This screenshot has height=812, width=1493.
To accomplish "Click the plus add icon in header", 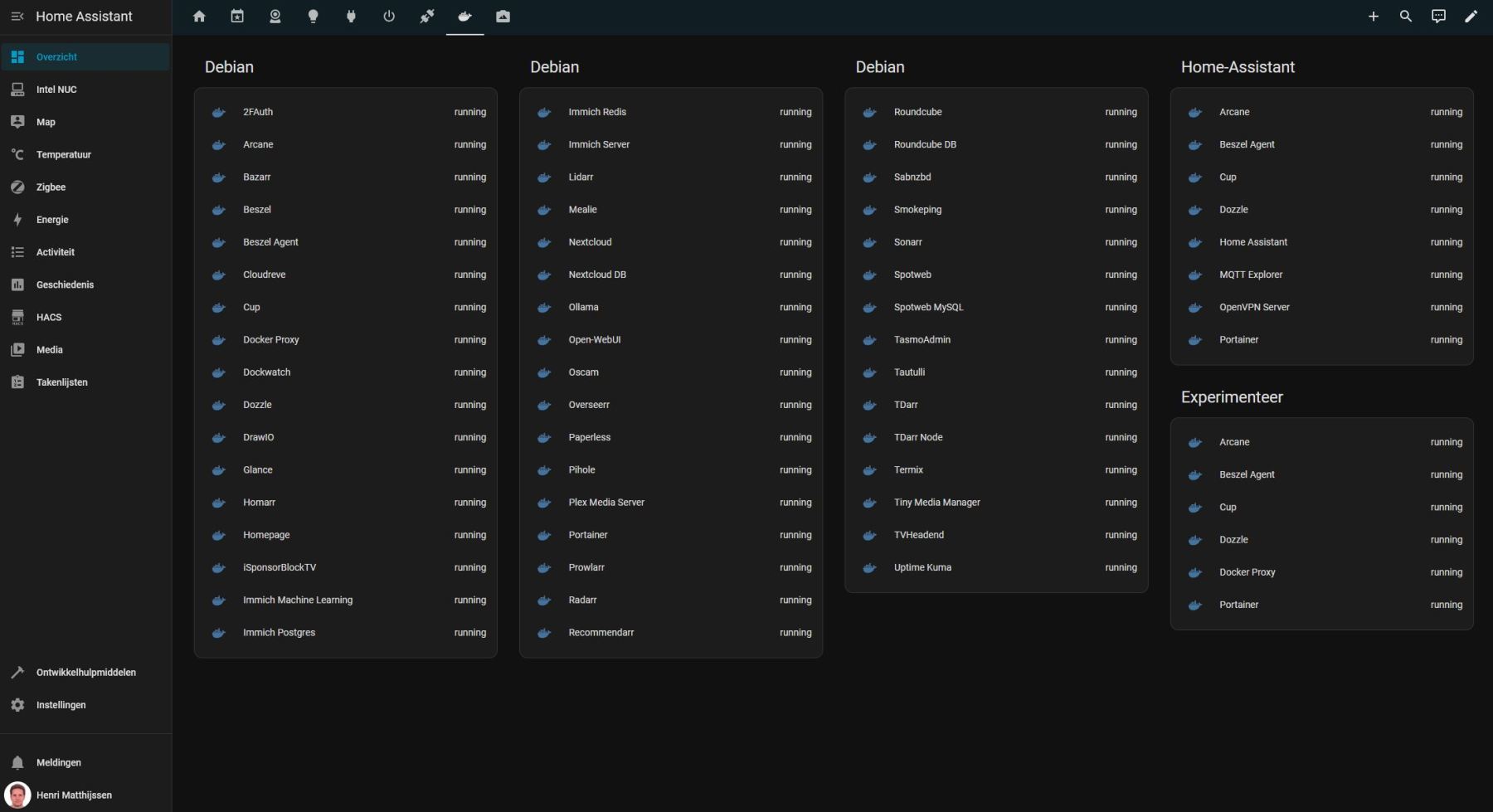I will click(x=1374, y=17).
